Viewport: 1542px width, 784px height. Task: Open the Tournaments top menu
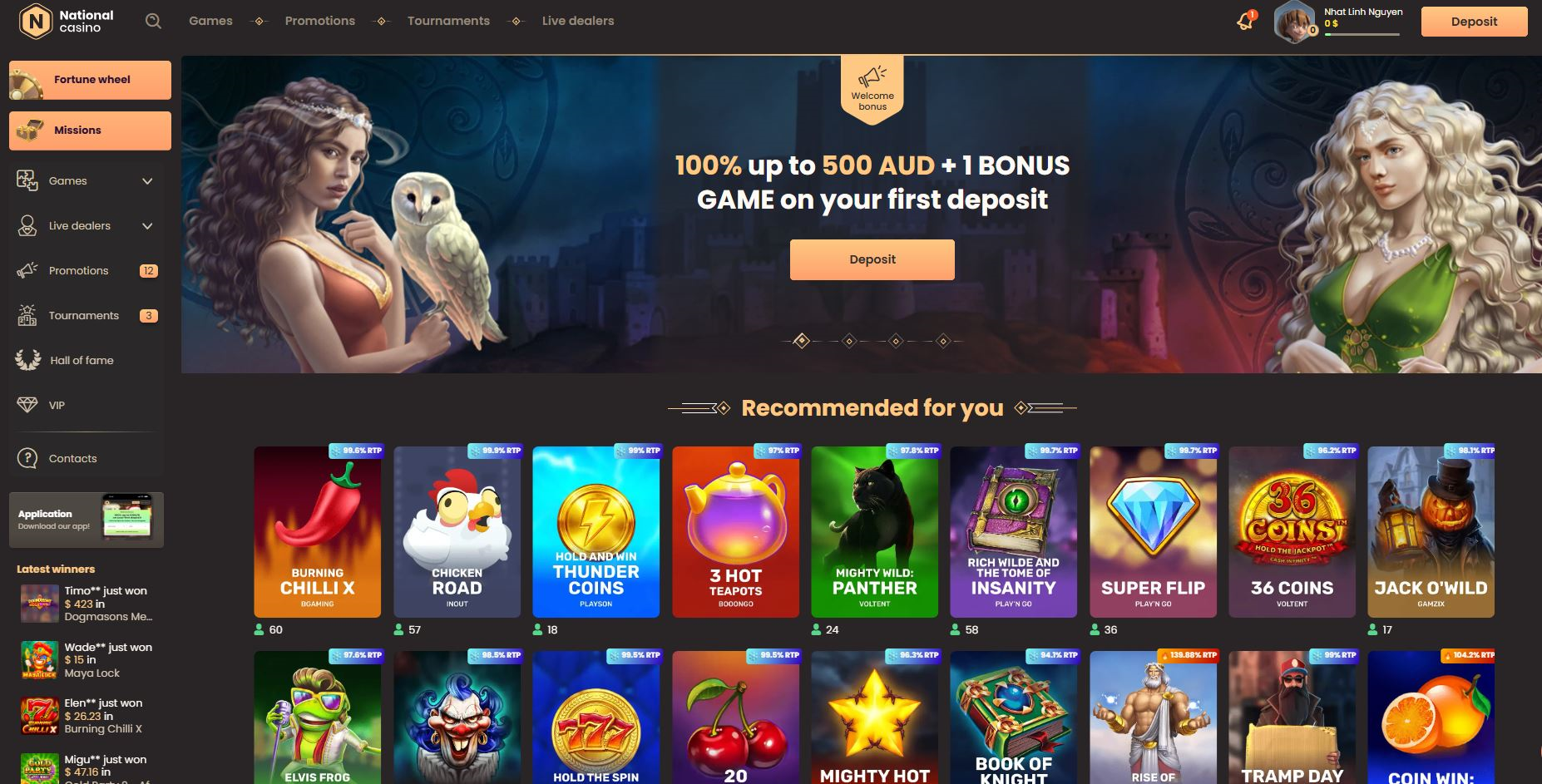tap(448, 21)
